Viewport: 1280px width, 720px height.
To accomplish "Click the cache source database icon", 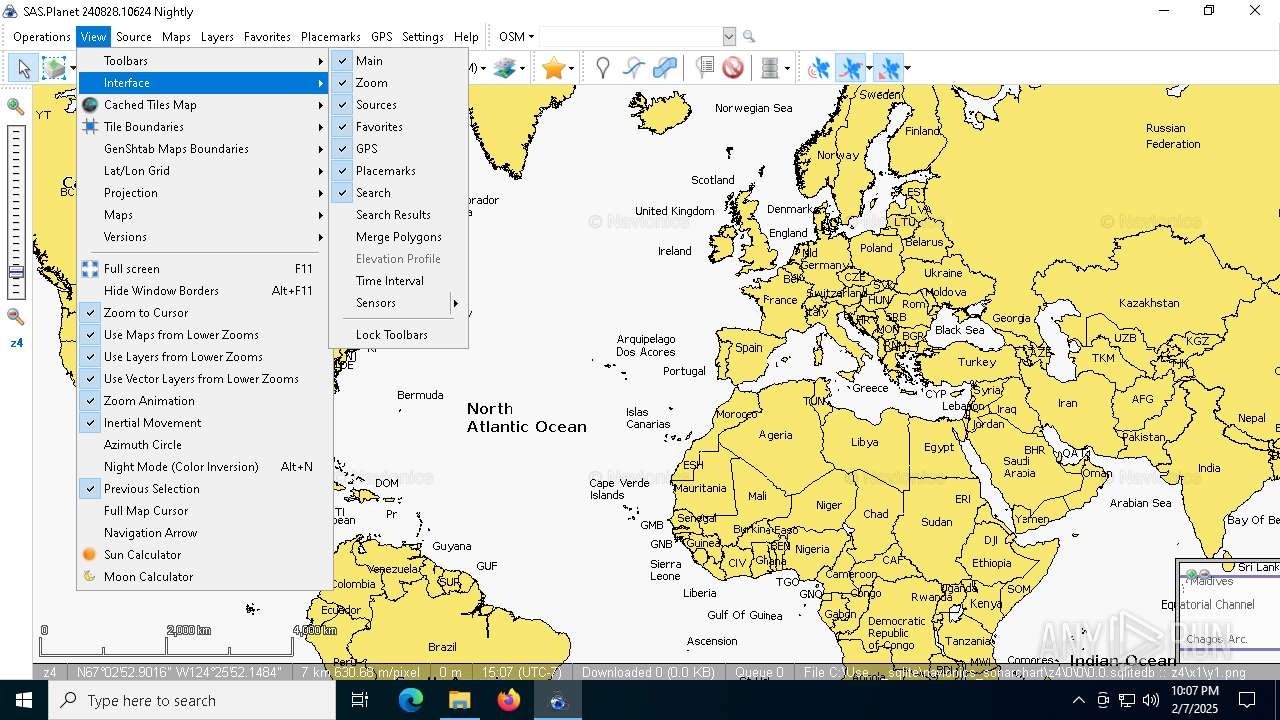I will coord(770,68).
